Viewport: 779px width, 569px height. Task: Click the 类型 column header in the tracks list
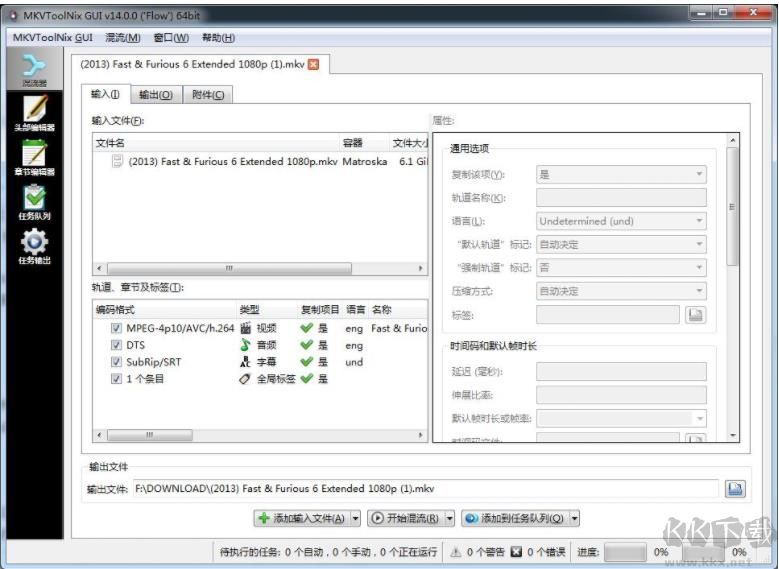tap(267, 310)
